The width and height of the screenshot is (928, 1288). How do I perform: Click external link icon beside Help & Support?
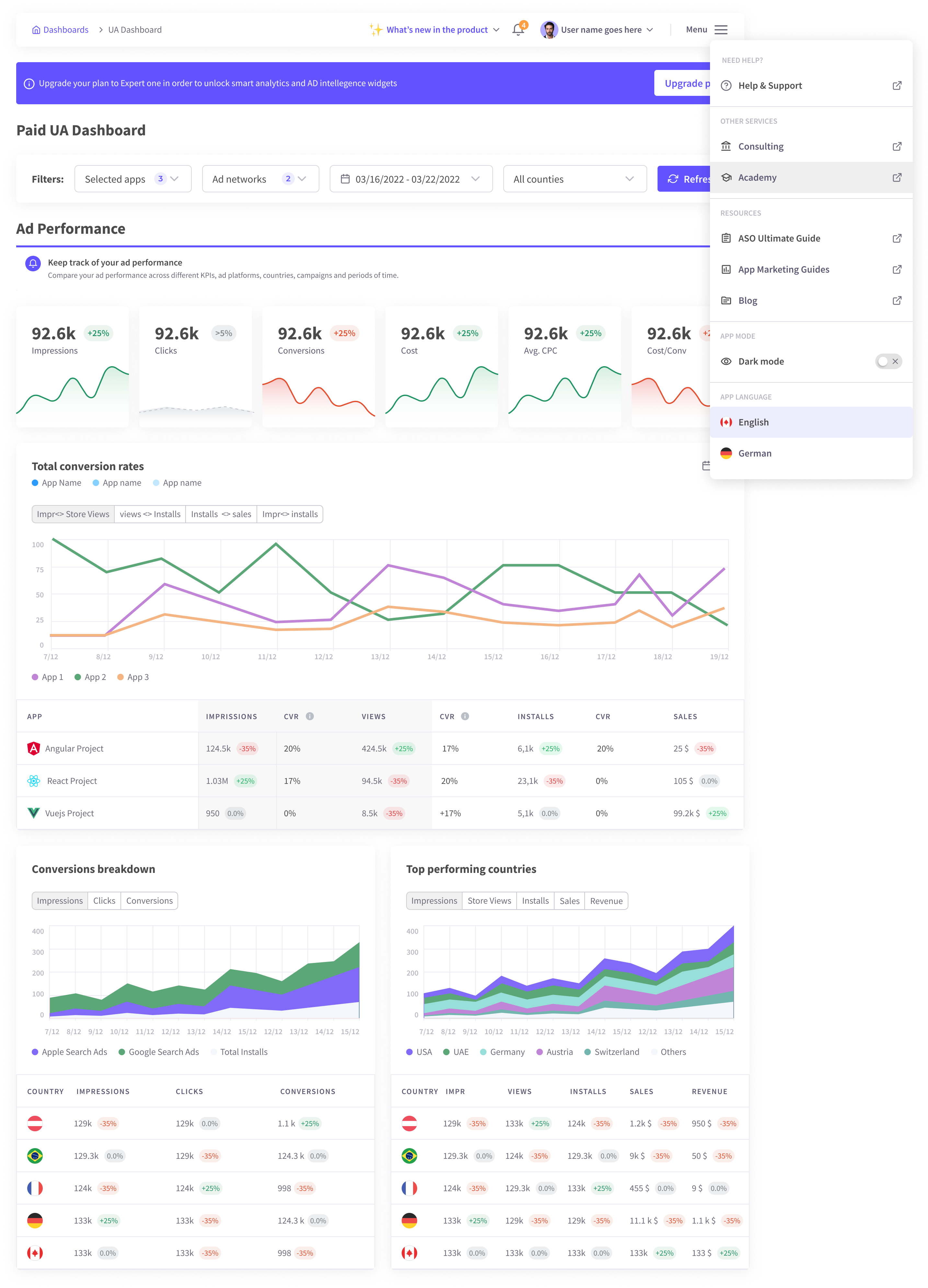897,86
